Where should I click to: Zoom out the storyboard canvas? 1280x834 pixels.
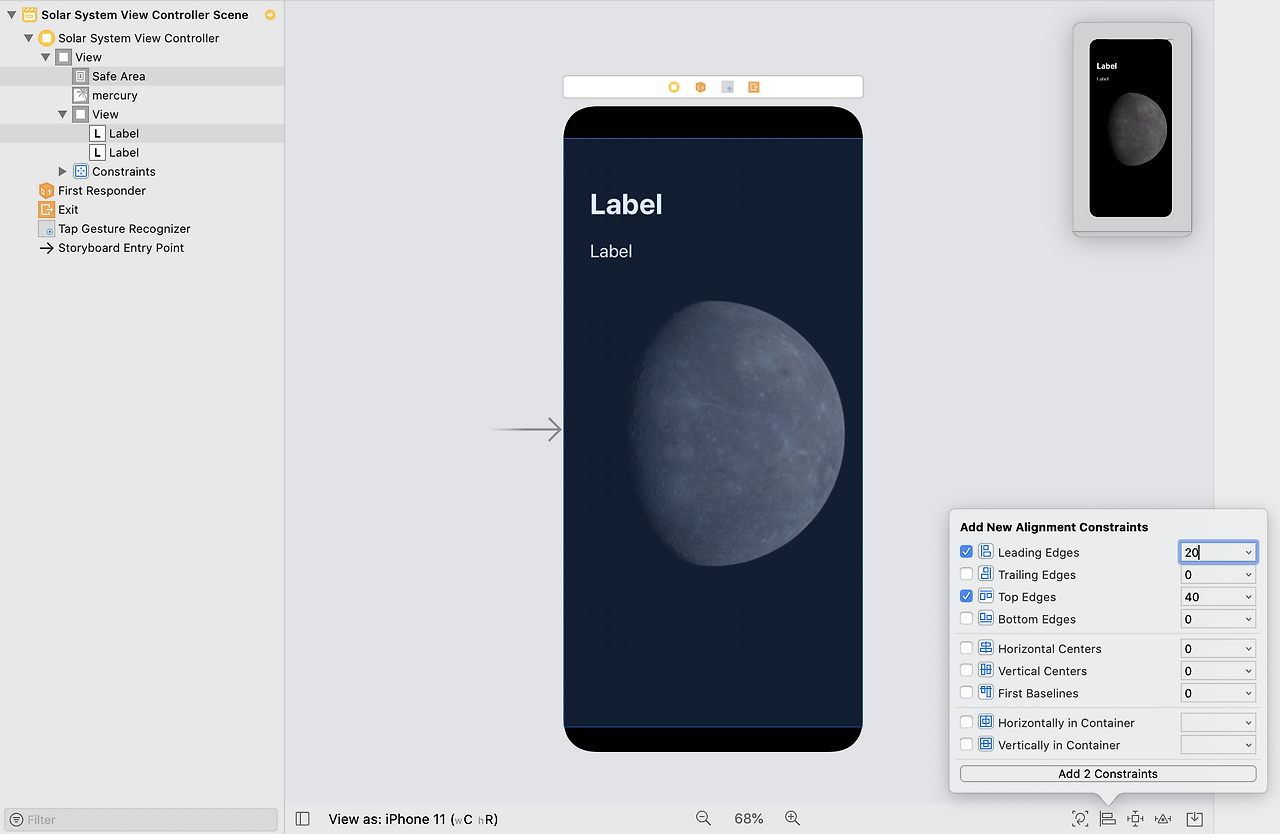[x=703, y=818]
